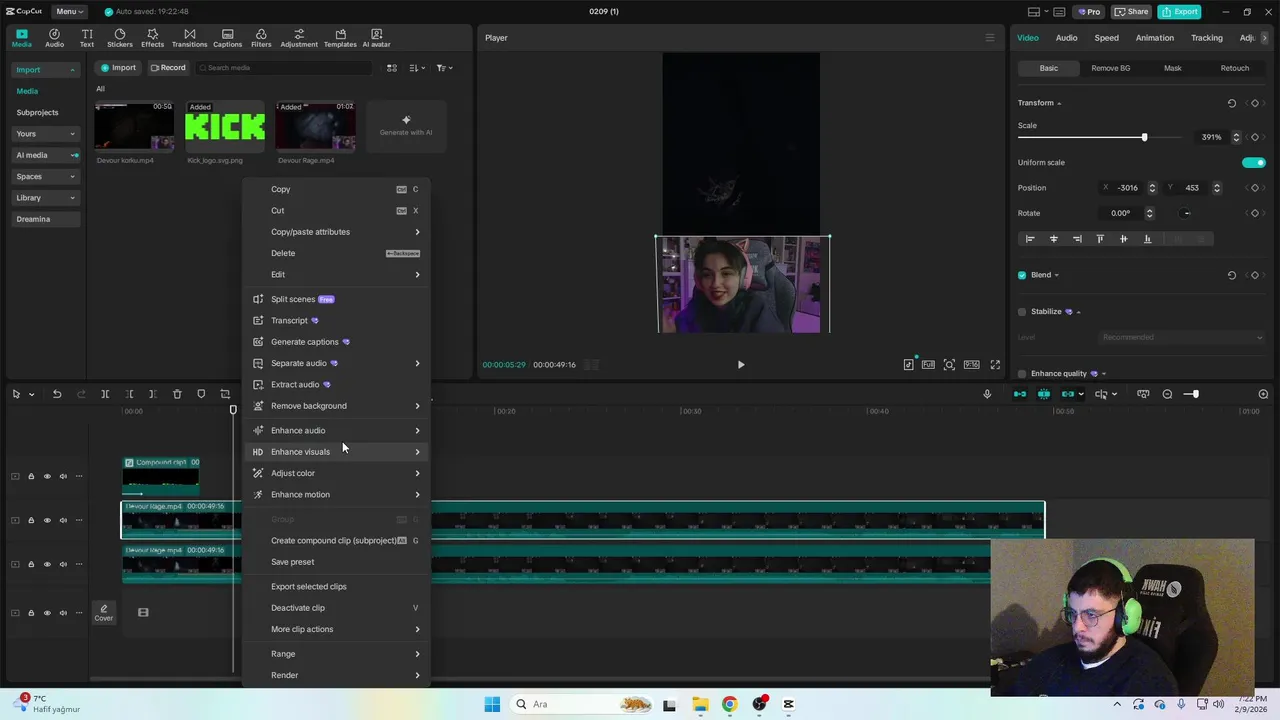The height and width of the screenshot is (720, 1280).
Task: Select Copy from context menu
Action: (x=337, y=189)
